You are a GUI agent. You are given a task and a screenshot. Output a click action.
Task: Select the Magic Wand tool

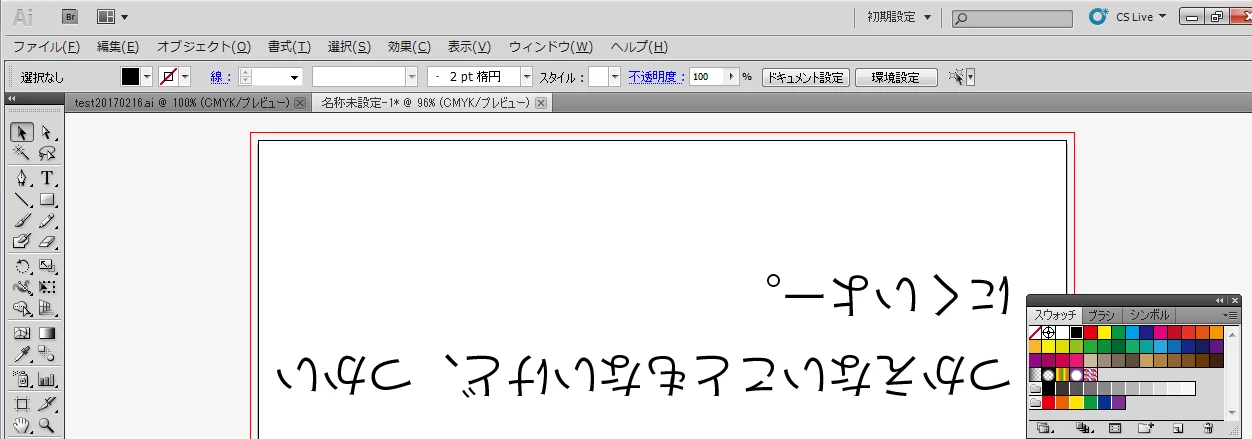tap(21, 154)
